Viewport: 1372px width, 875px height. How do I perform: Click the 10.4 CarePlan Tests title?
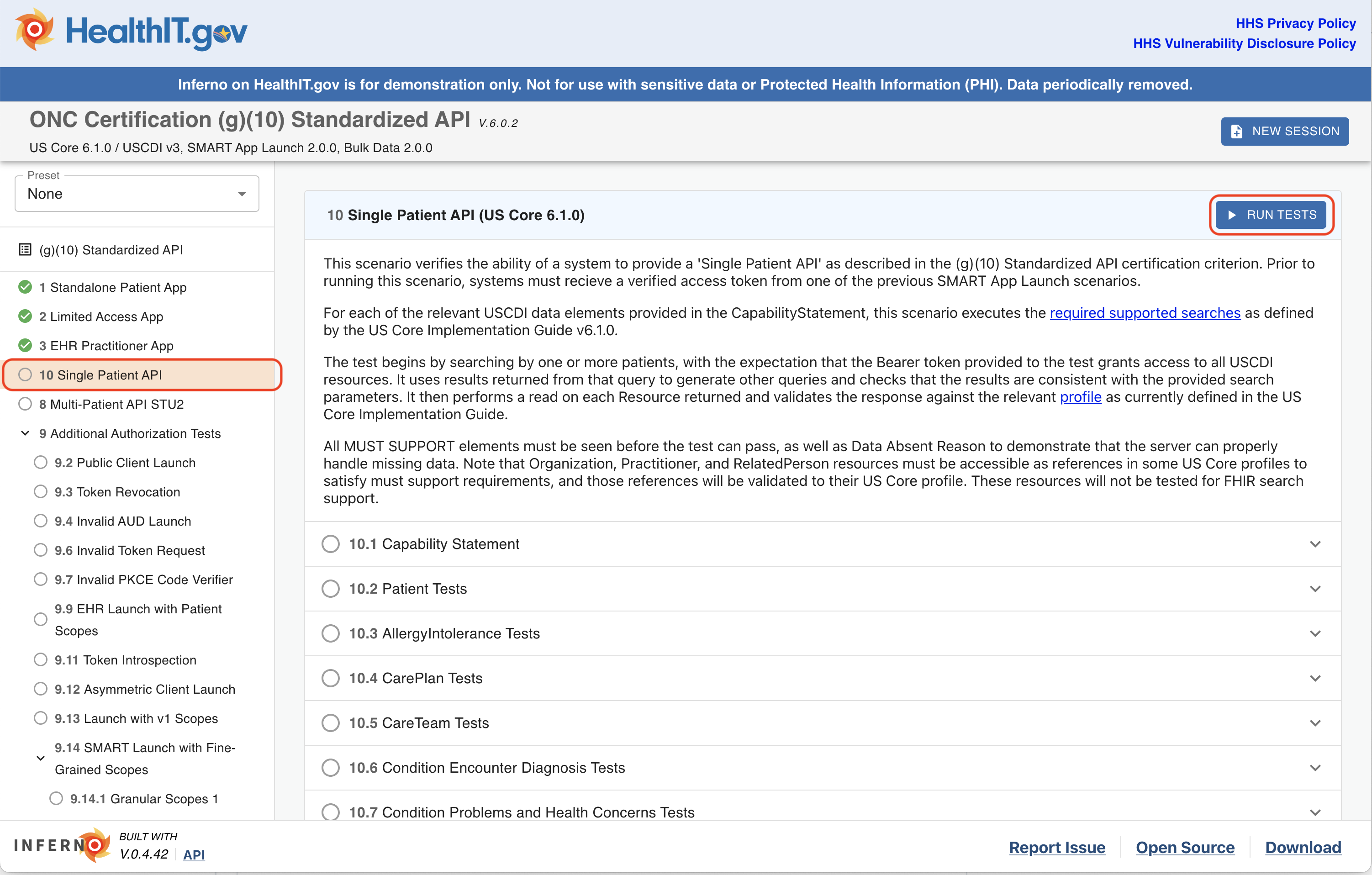[x=415, y=678]
